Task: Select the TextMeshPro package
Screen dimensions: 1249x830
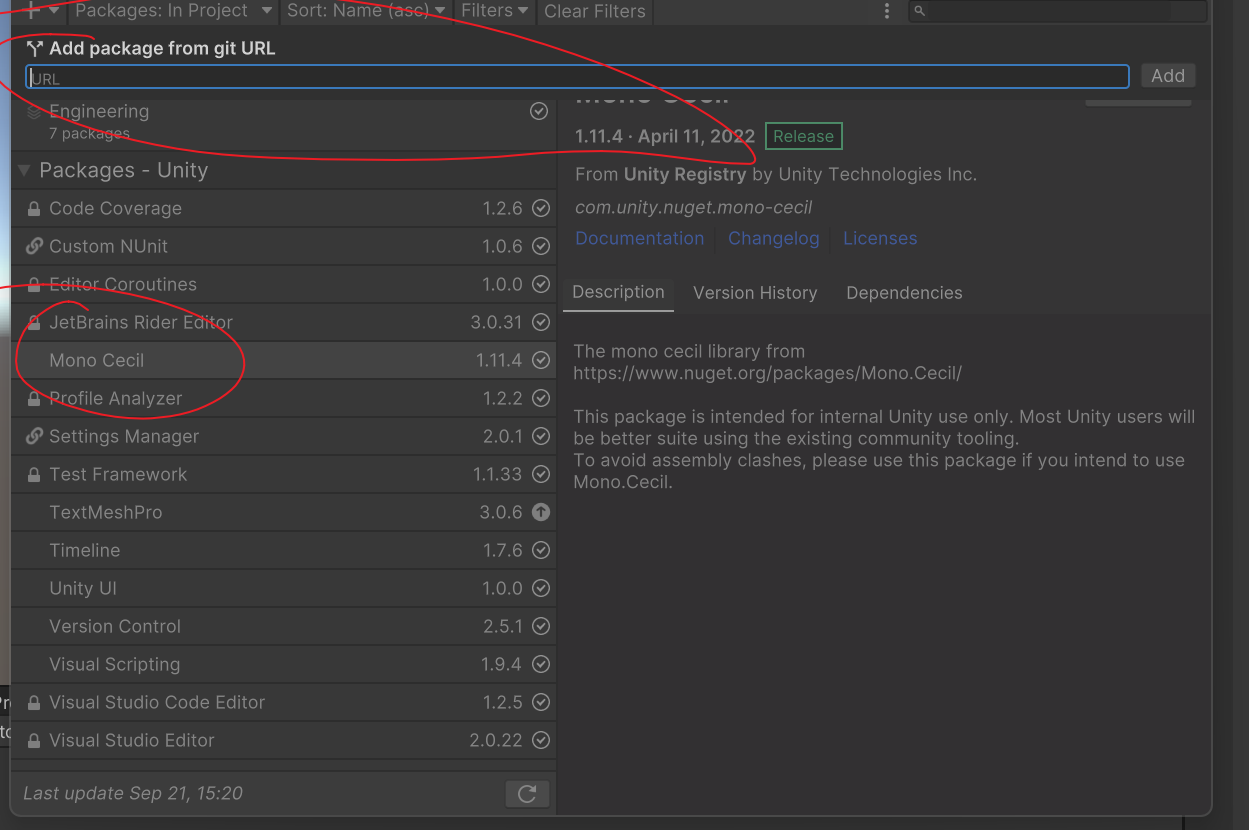Action: (284, 513)
